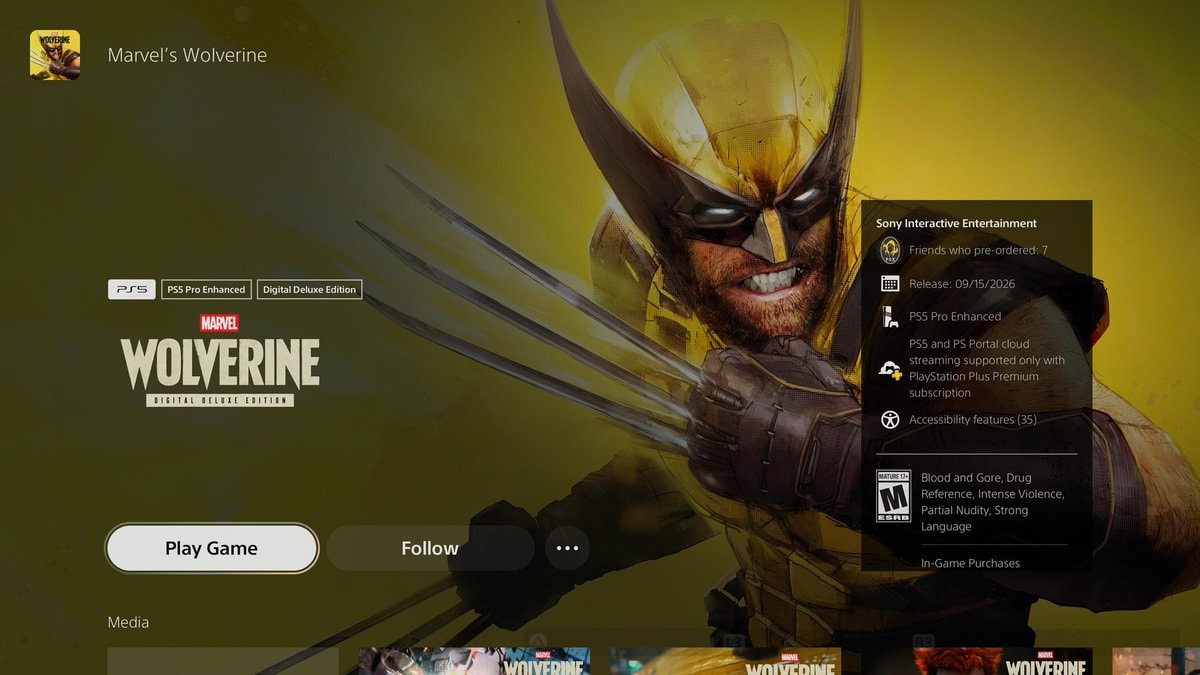Open 'Accessibility features (35)' entry

click(973, 420)
